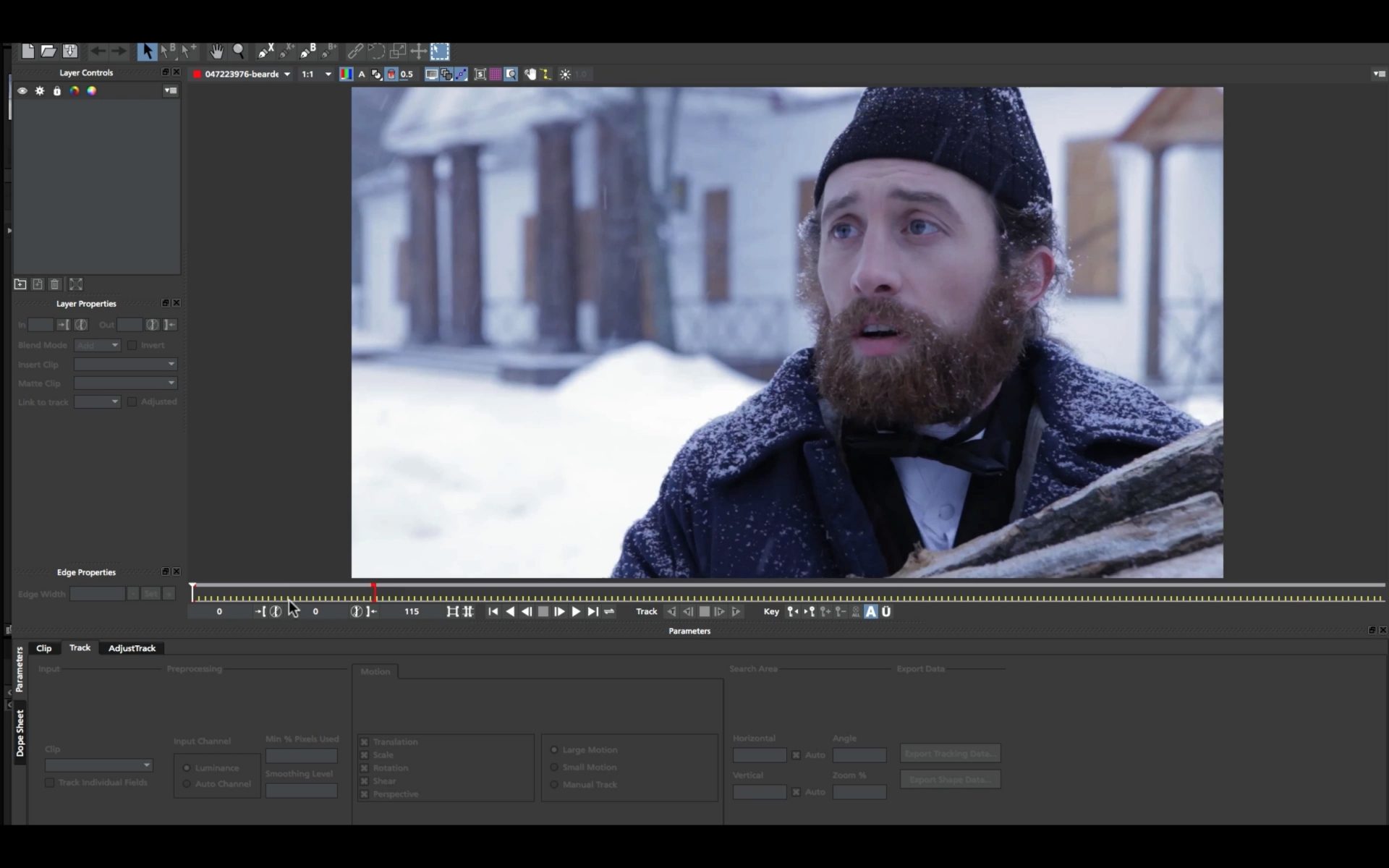This screenshot has height=868, width=1389.
Task: Select the Pan hand tool
Action: 216,51
